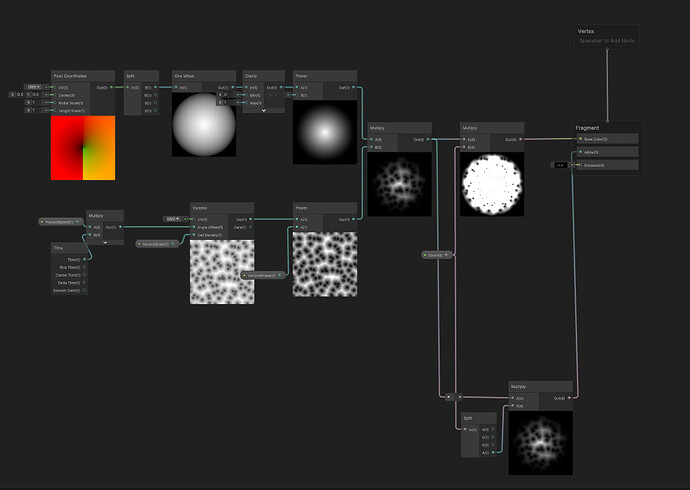Open the UV0 dropdown on Polar Coordinates node

(x=33, y=87)
